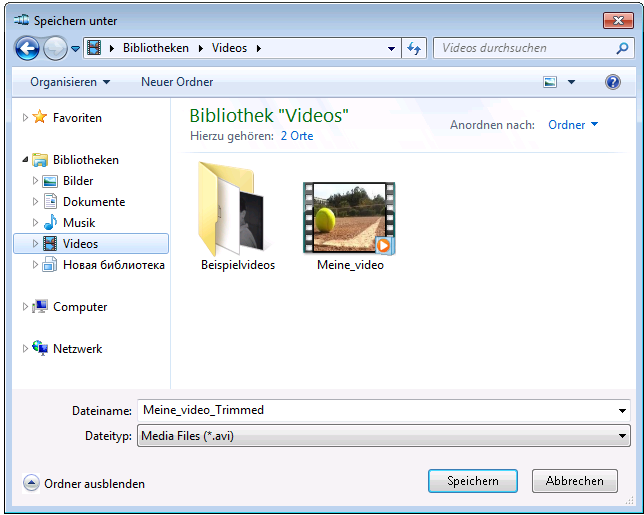Viewport: 644px width, 515px height.
Task: Click the Meine_video file name label
Action: tap(350, 265)
